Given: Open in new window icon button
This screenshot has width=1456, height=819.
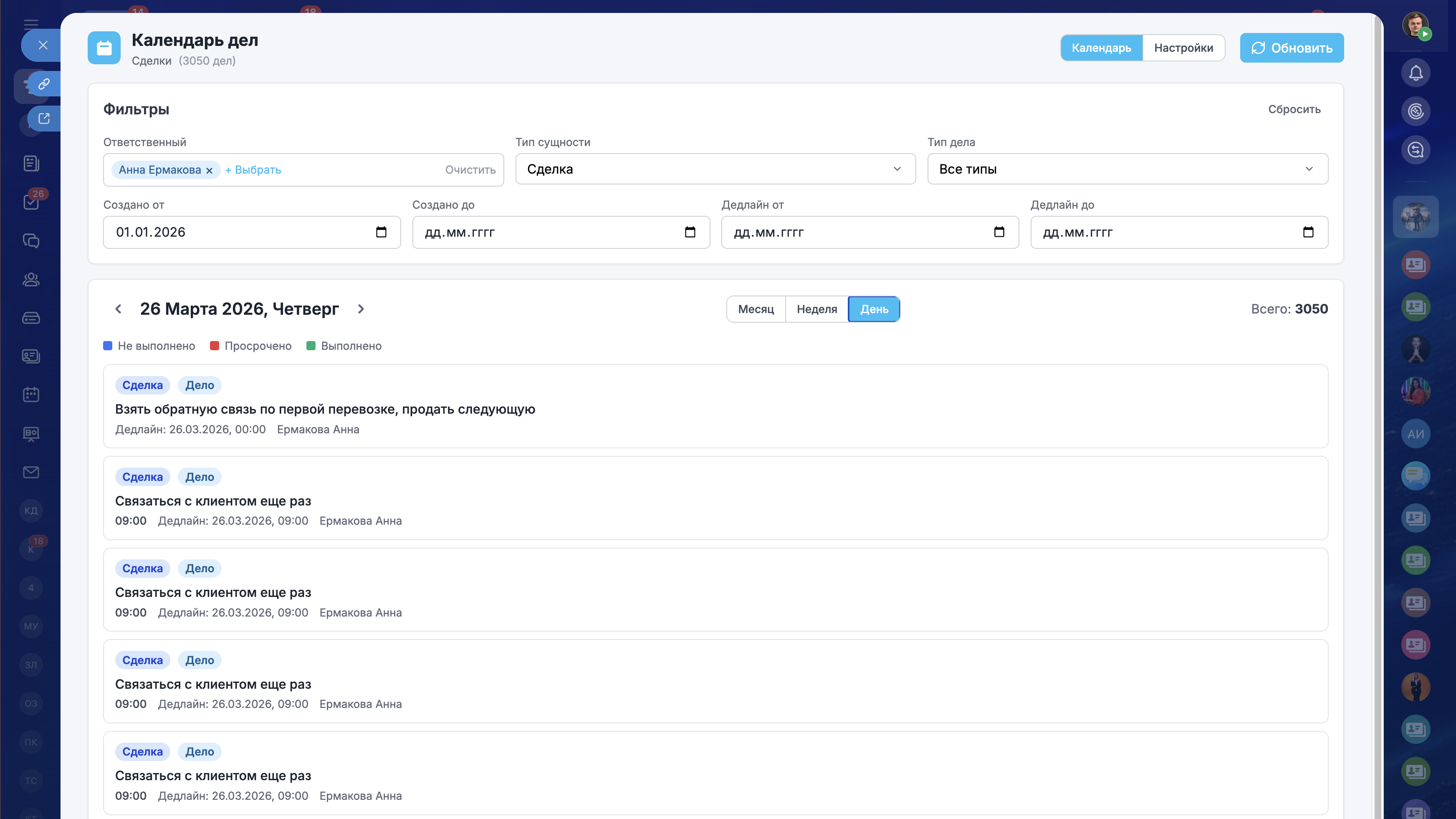Looking at the screenshot, I should pos(44,118).
